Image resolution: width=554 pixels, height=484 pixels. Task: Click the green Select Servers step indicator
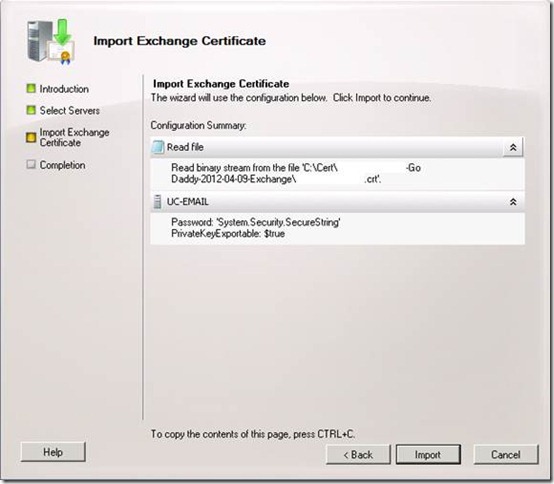click(31, 110)
